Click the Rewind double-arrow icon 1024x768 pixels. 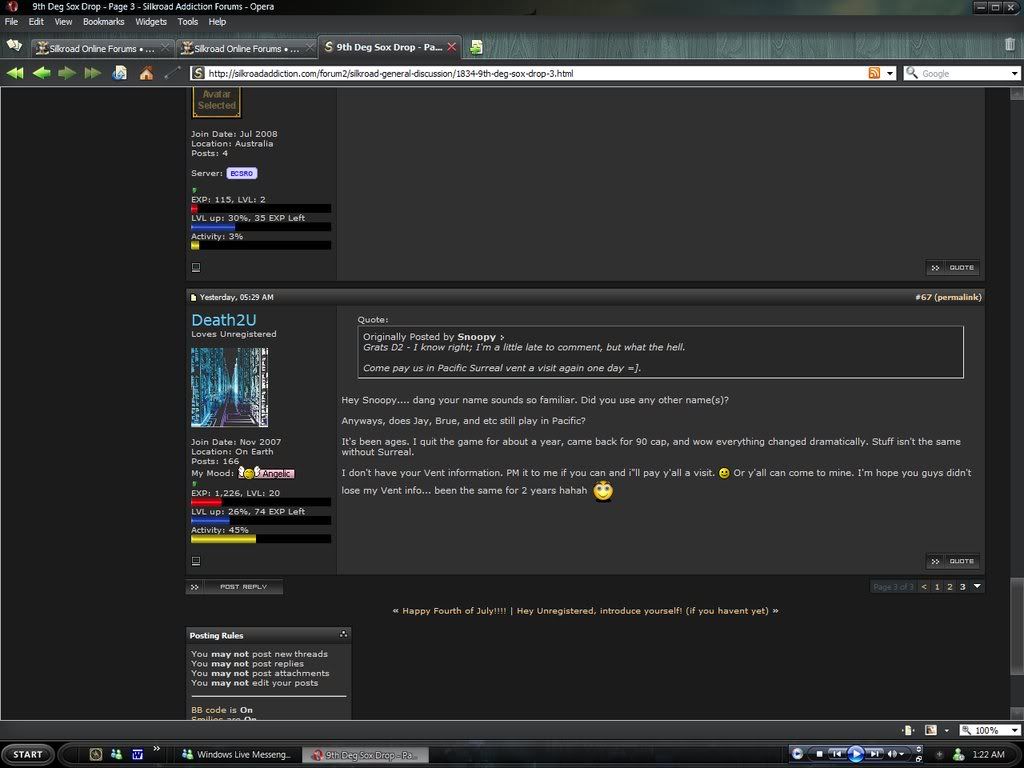(15, 73)
